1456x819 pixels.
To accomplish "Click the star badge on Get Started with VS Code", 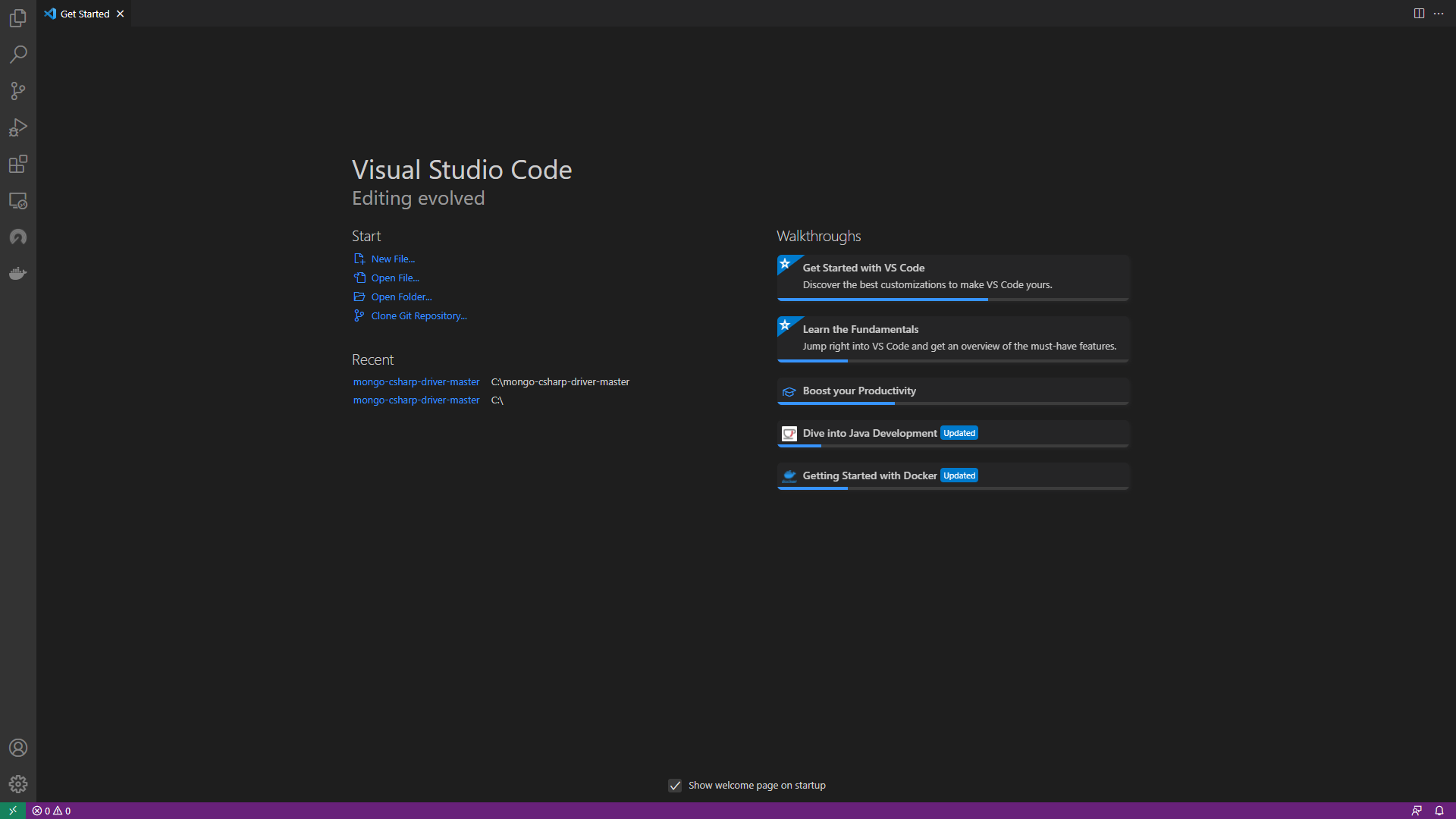I will click(x=786, y=264).
